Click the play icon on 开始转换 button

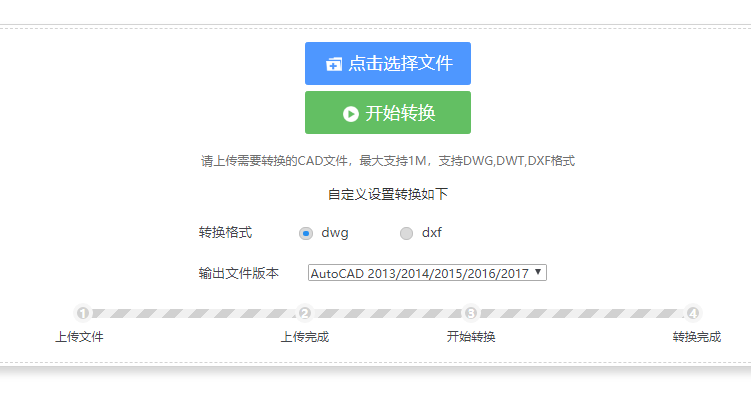pos(351,114)
